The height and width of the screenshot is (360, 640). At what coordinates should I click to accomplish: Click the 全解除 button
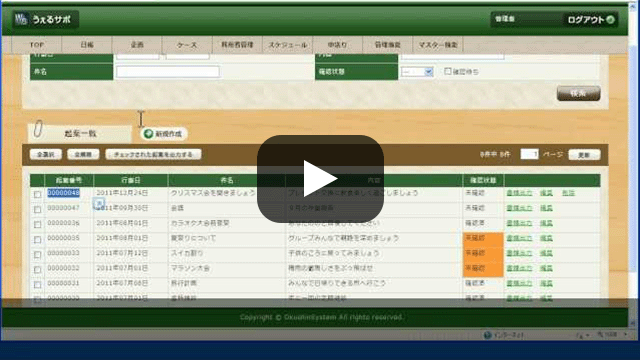tap(83, 154)
